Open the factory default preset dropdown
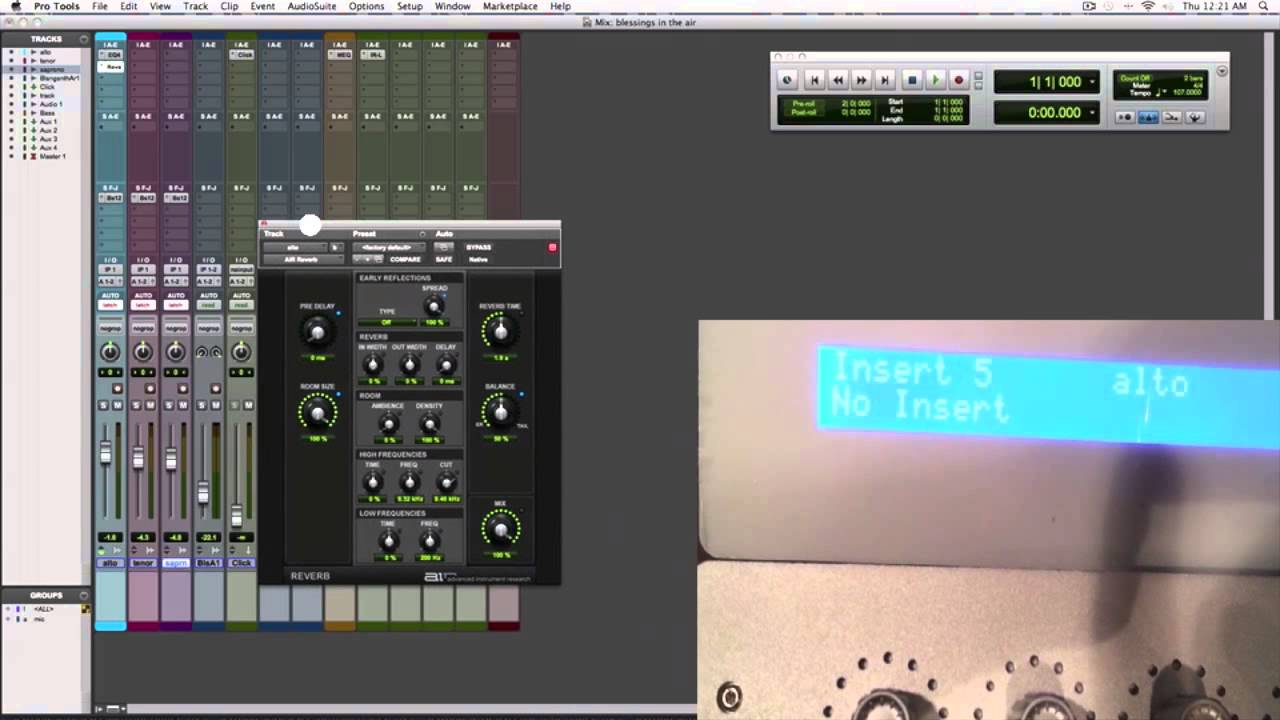The height and width of the screenshot is (720, 1280). [388, 247]
